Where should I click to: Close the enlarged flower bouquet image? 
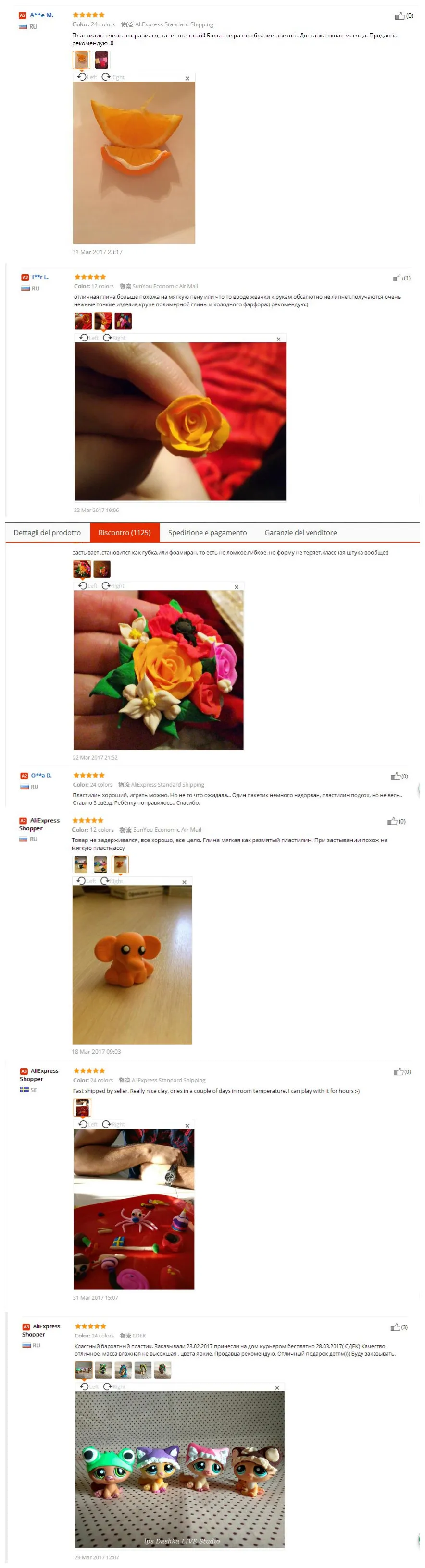[237, 587]
